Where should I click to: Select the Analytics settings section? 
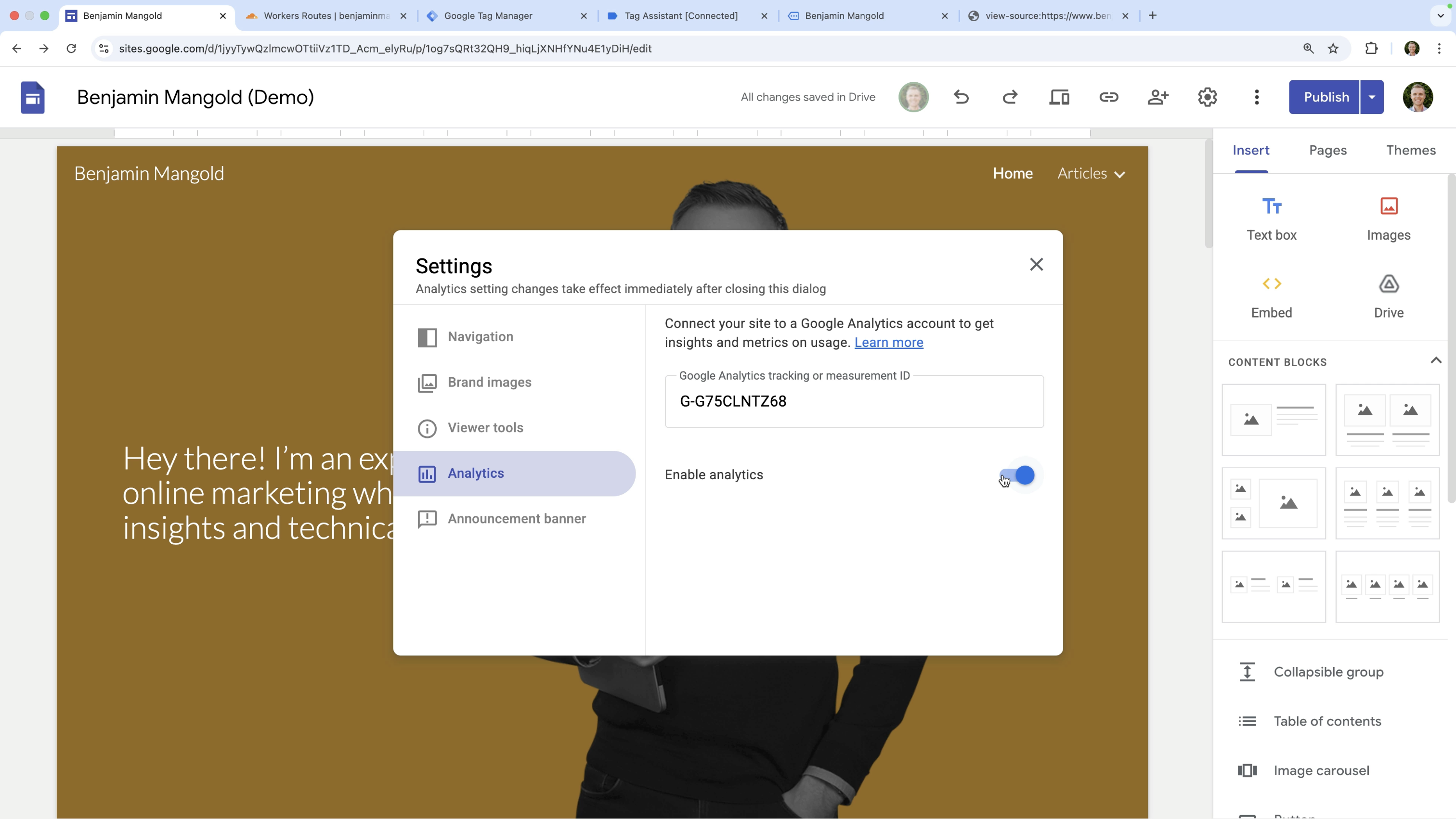(x=514, y=474)
